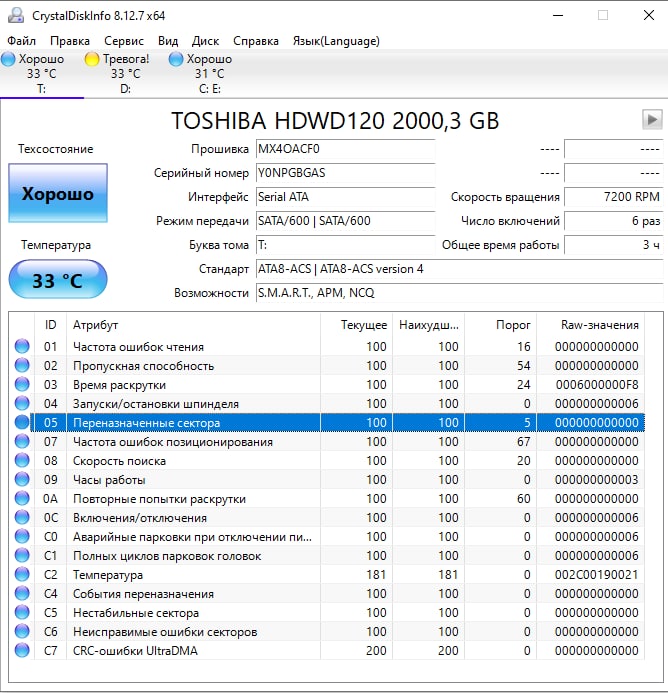668x693 pixels.
Task: Open the Вид menu
Action: coord(168,41)
